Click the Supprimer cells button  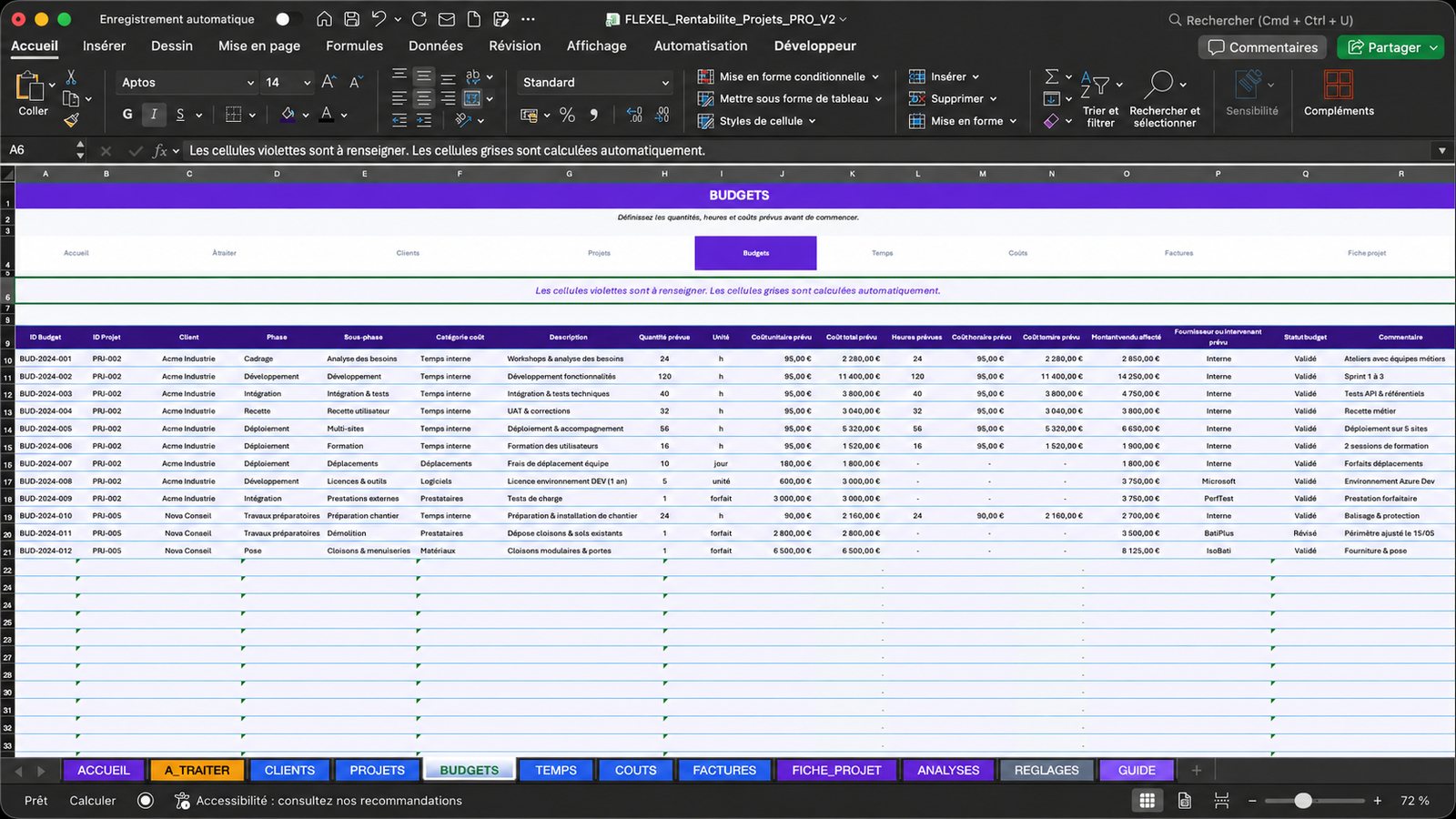click(x=953, y=98)
